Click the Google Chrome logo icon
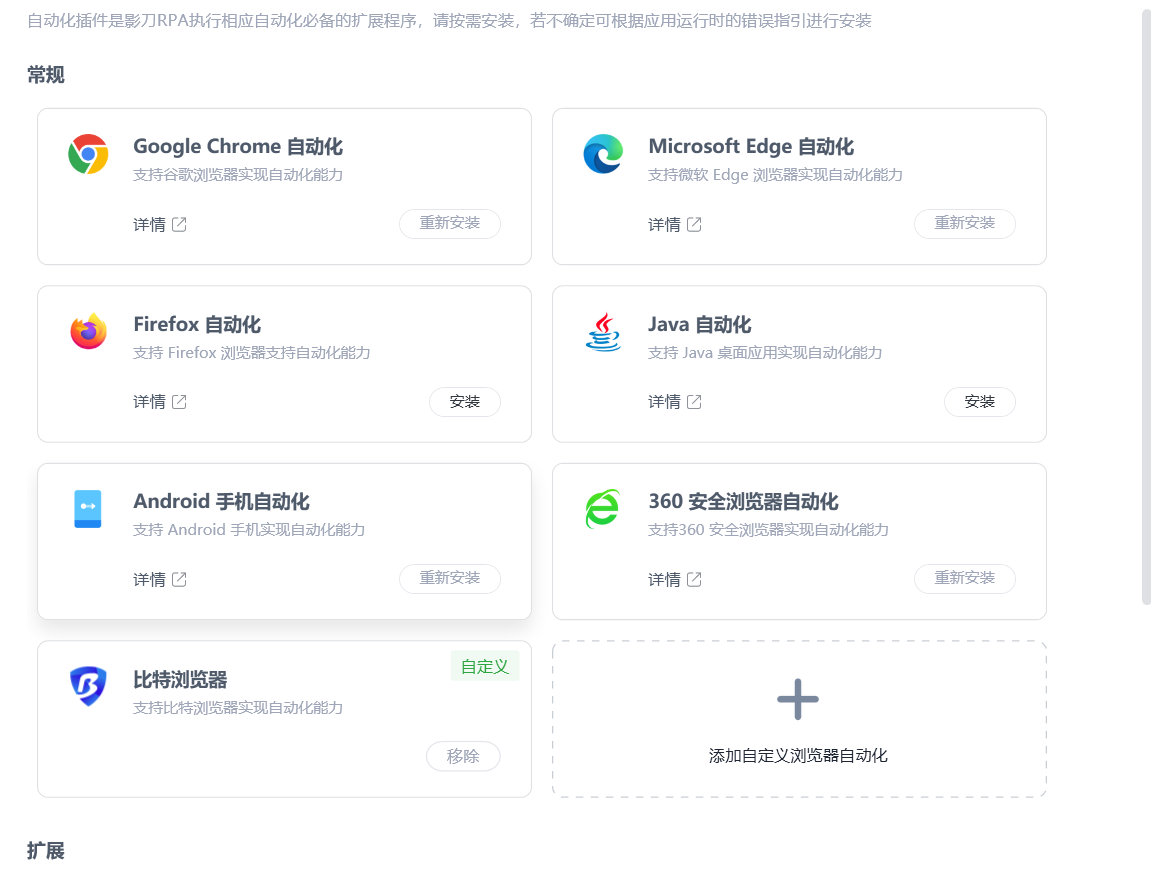The height and width of the screenshot is (876, 1151). [88, 154]
